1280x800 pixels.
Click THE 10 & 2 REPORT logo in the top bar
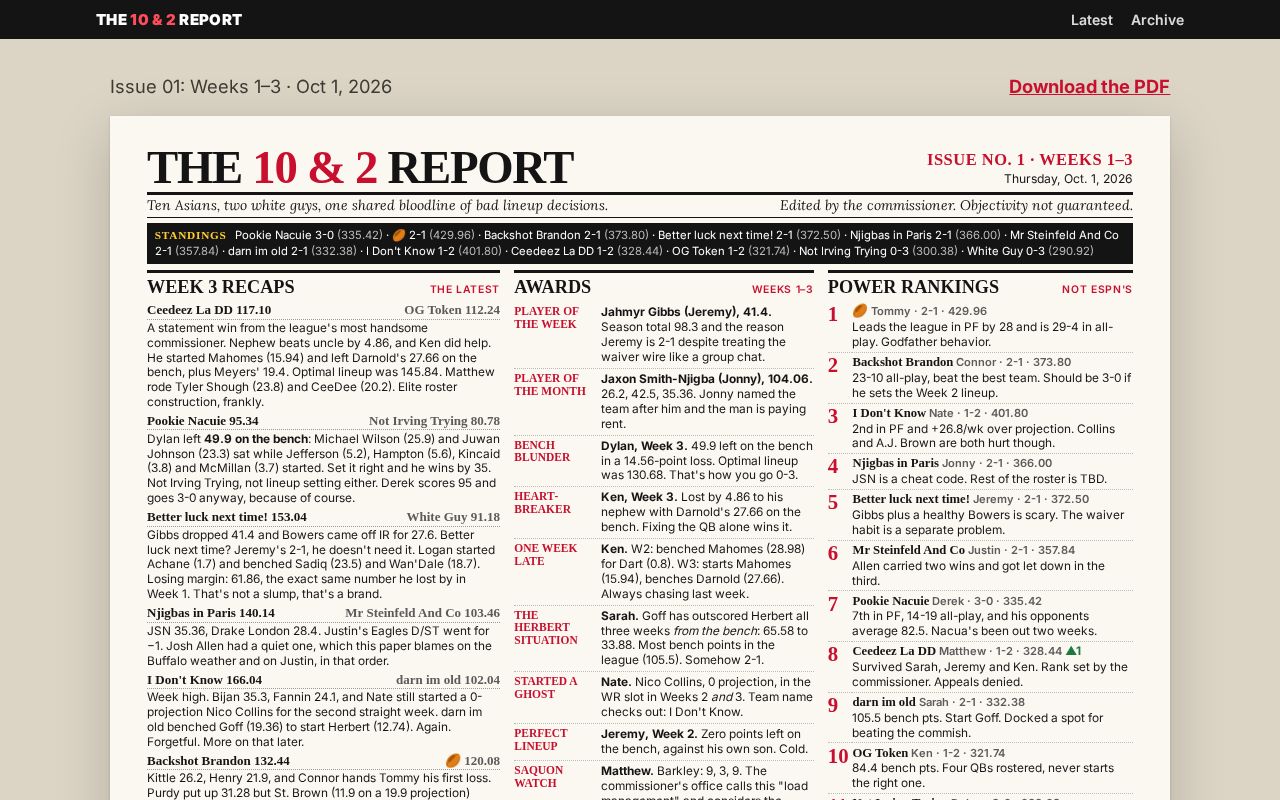(x=169, y=20)
